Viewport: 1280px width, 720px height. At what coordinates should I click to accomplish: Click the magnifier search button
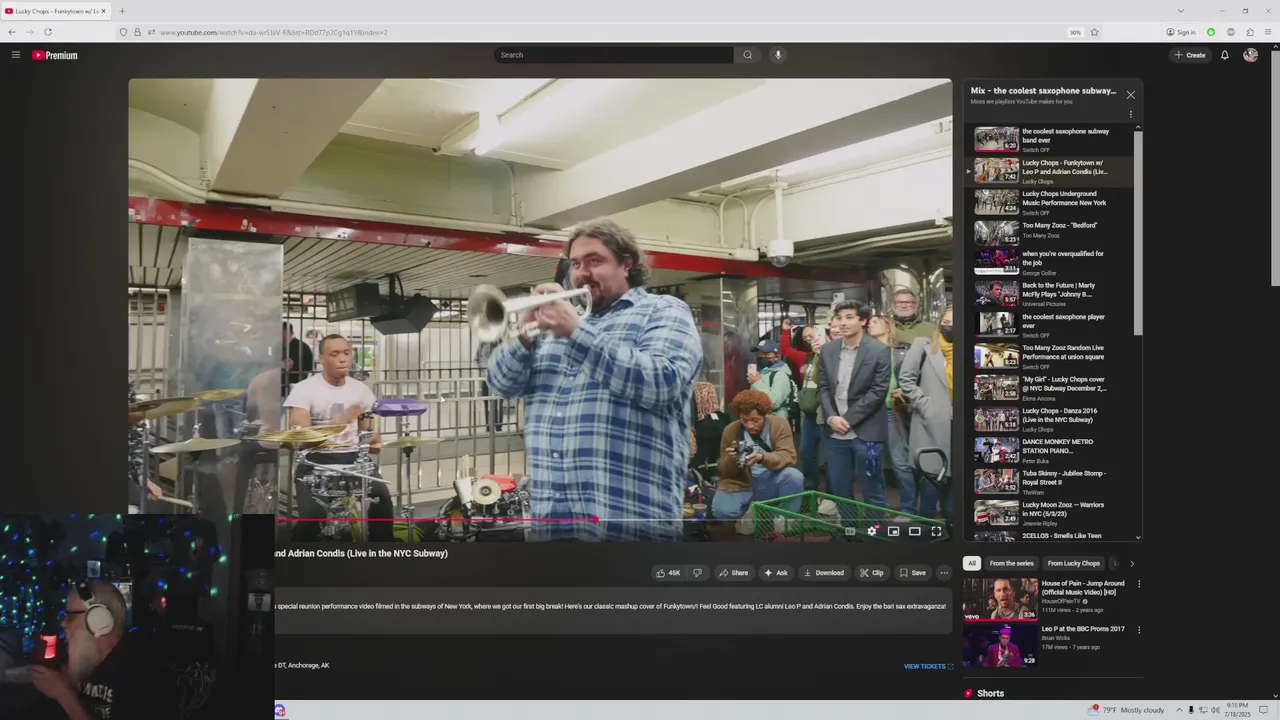[747, 55]
